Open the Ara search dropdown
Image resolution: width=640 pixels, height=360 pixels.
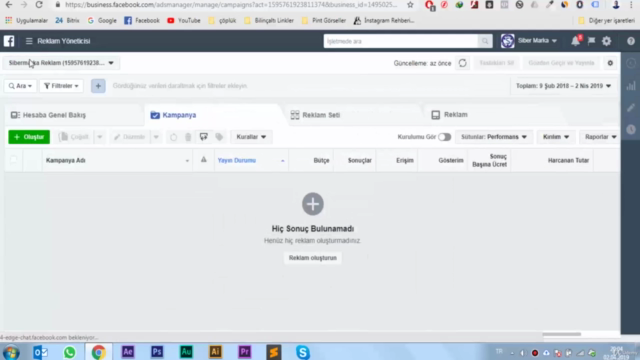coord(20,86)
